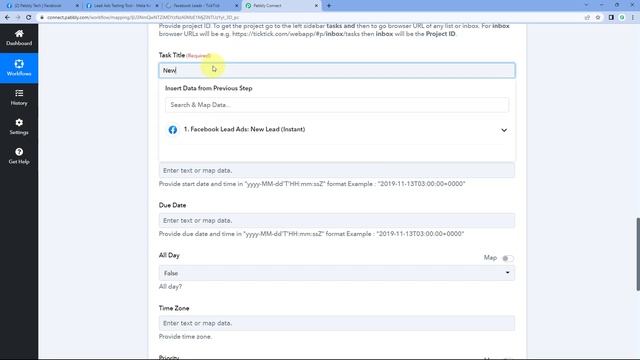Open the Dashboard from the sidebar

pos(19,38)
